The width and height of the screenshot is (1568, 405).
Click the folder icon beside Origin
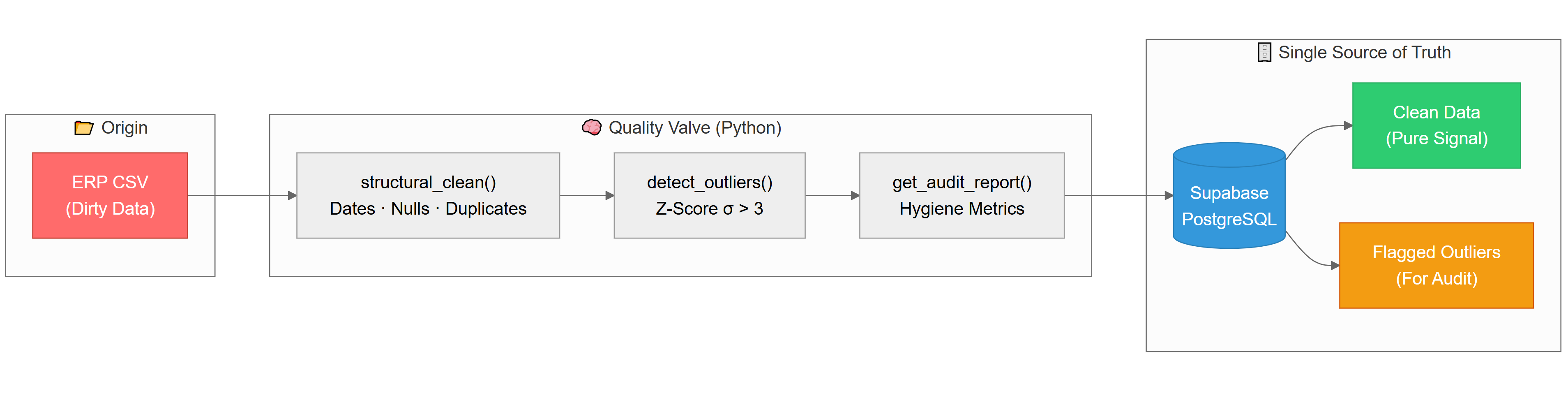coord(84,128)
